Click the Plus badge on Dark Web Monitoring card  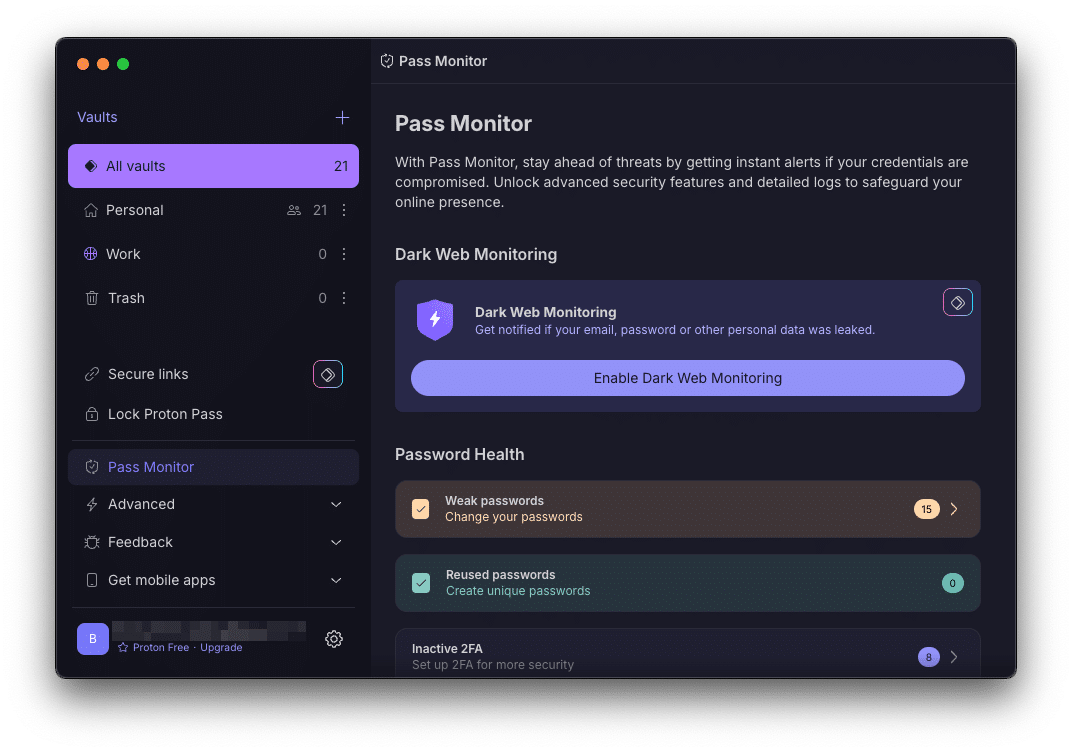[x=957, y=301]
